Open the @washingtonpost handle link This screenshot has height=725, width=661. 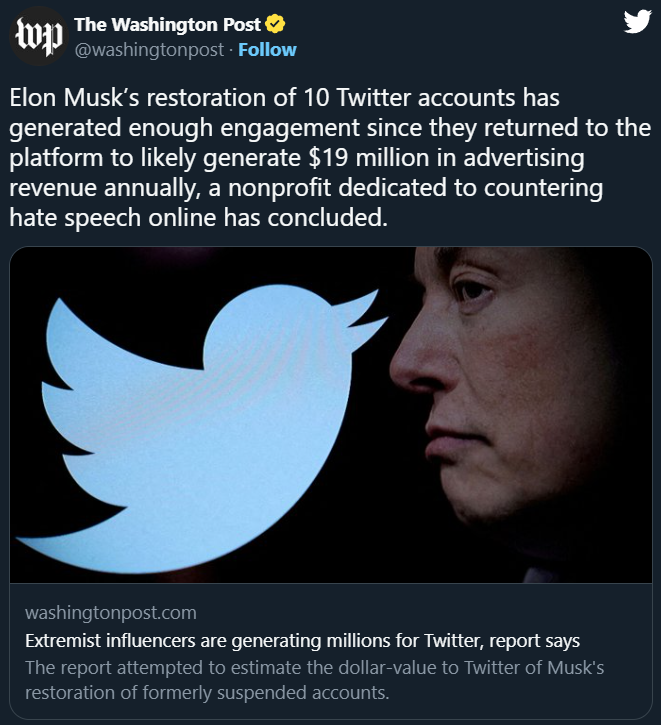148,49
